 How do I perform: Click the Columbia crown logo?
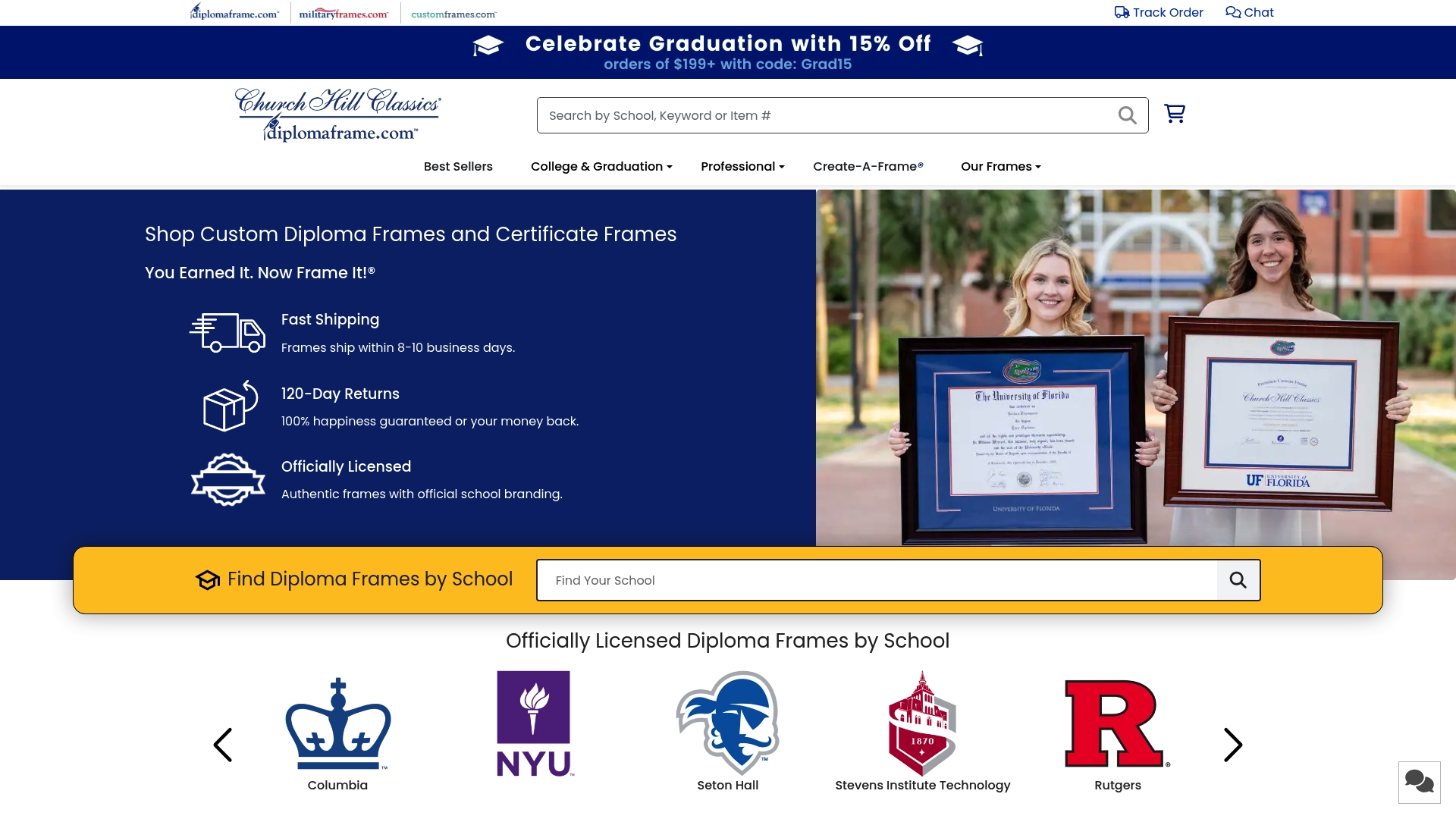point(337,723)
